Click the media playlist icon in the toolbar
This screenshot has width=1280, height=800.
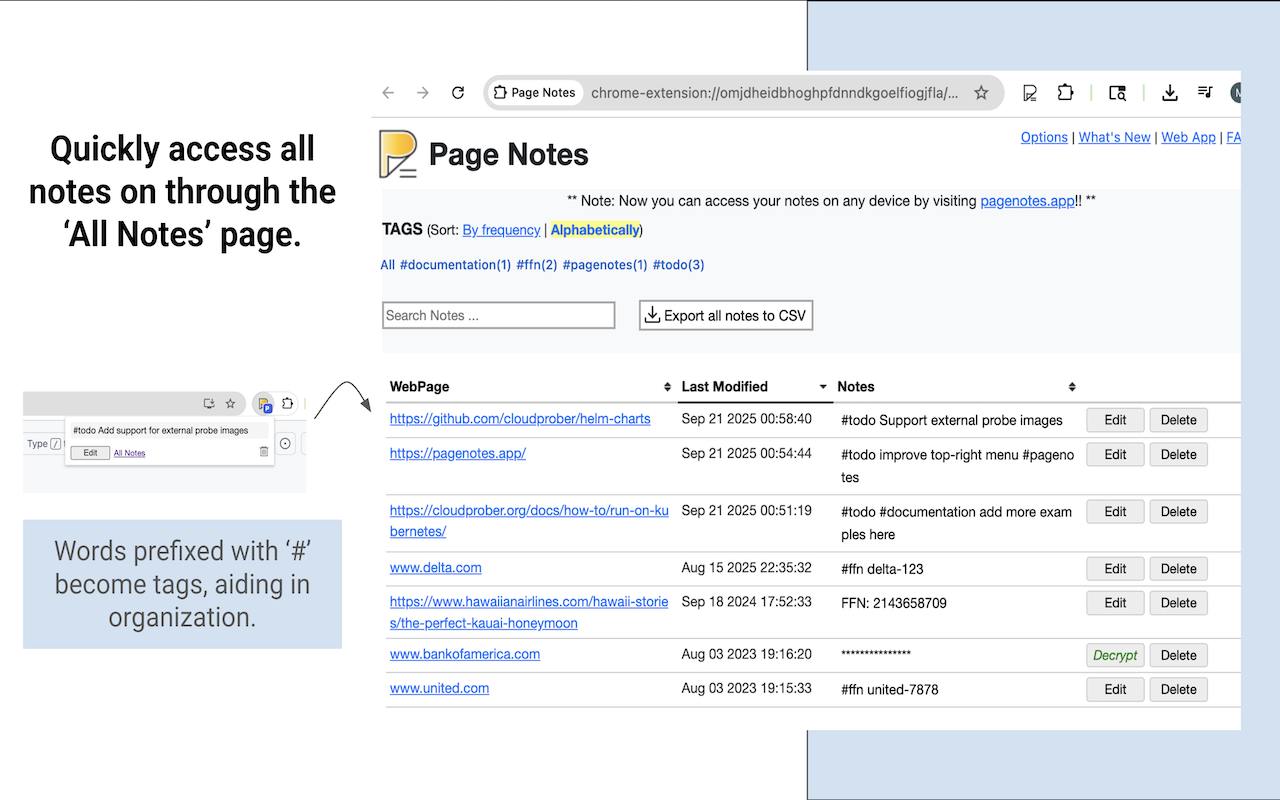[x=1204, y=92]
